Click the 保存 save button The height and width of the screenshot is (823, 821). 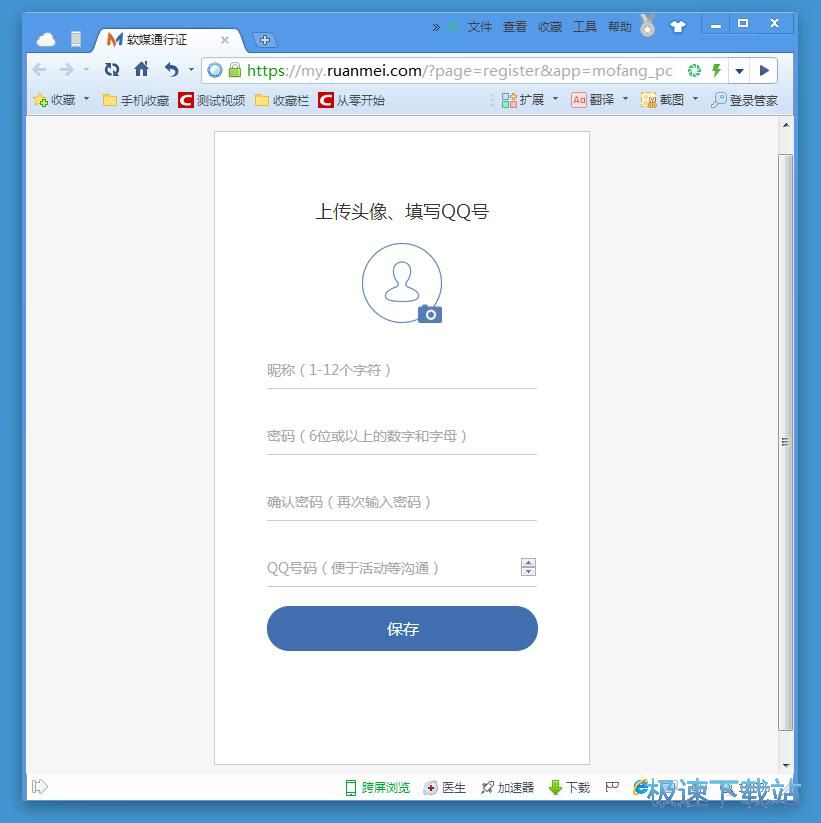(402, 629)
